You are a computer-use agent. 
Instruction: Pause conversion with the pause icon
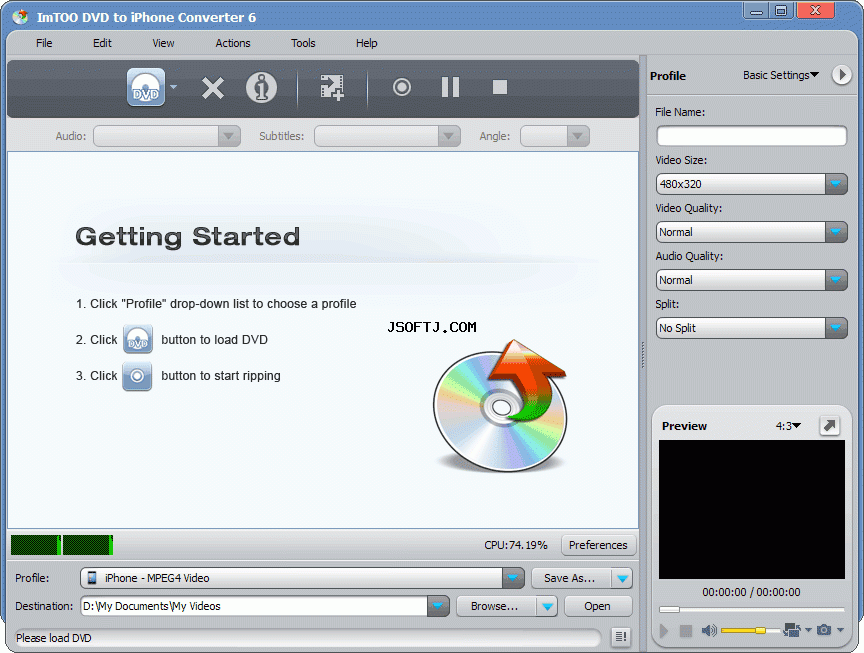[x=450, y=87]
